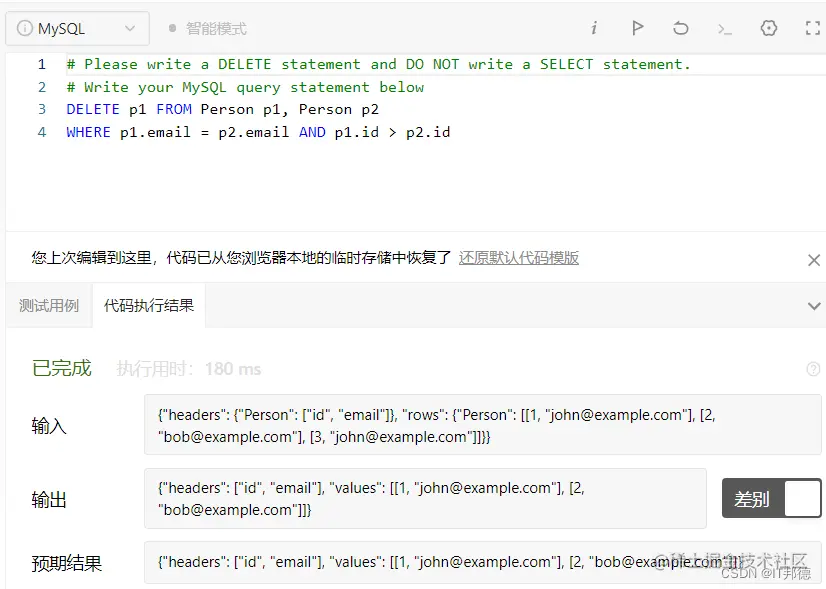
Task: Click the 输入 data box
Action: (483, 425)
